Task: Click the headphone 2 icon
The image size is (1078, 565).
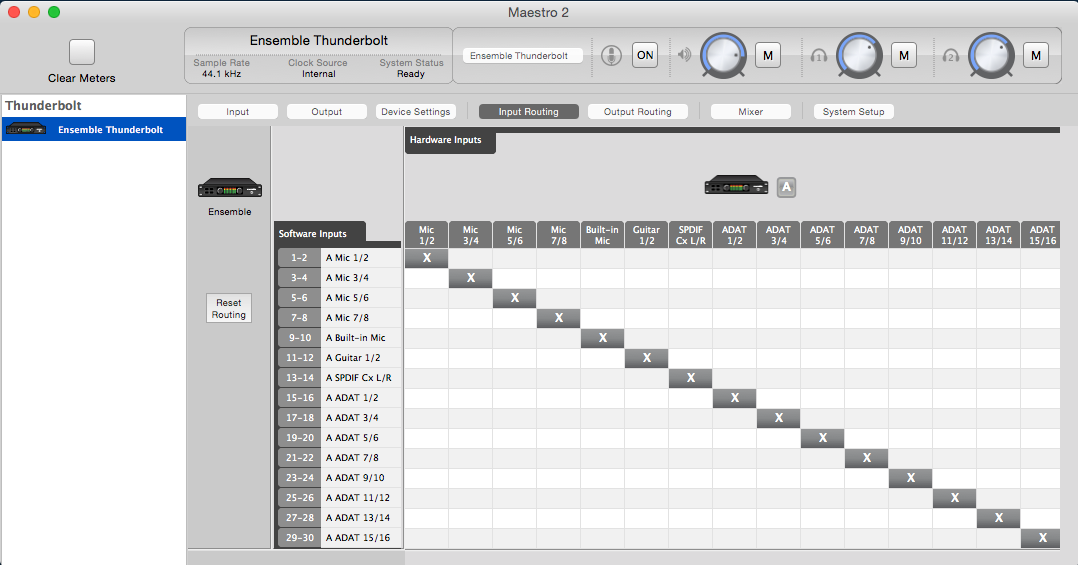Action: tap(951, 56)
